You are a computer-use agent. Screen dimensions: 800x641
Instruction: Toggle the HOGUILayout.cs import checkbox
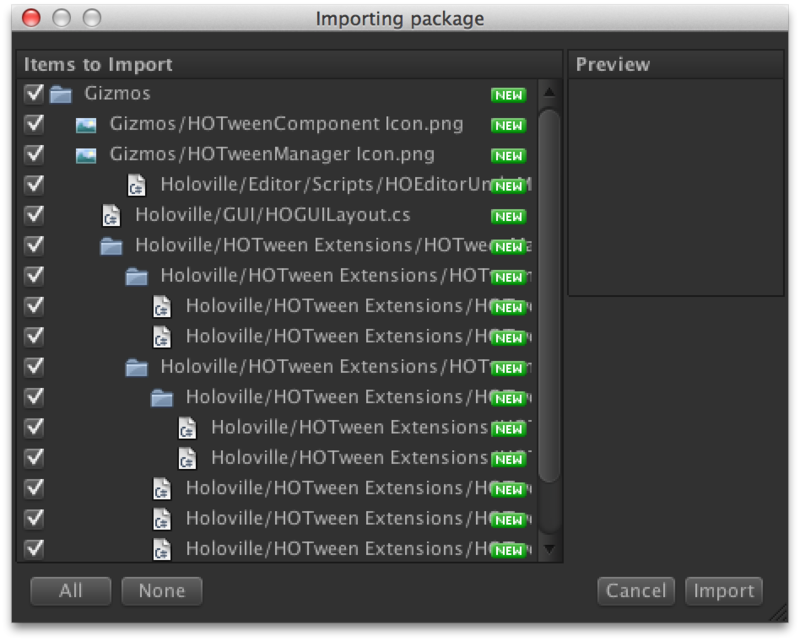point(34,215)
